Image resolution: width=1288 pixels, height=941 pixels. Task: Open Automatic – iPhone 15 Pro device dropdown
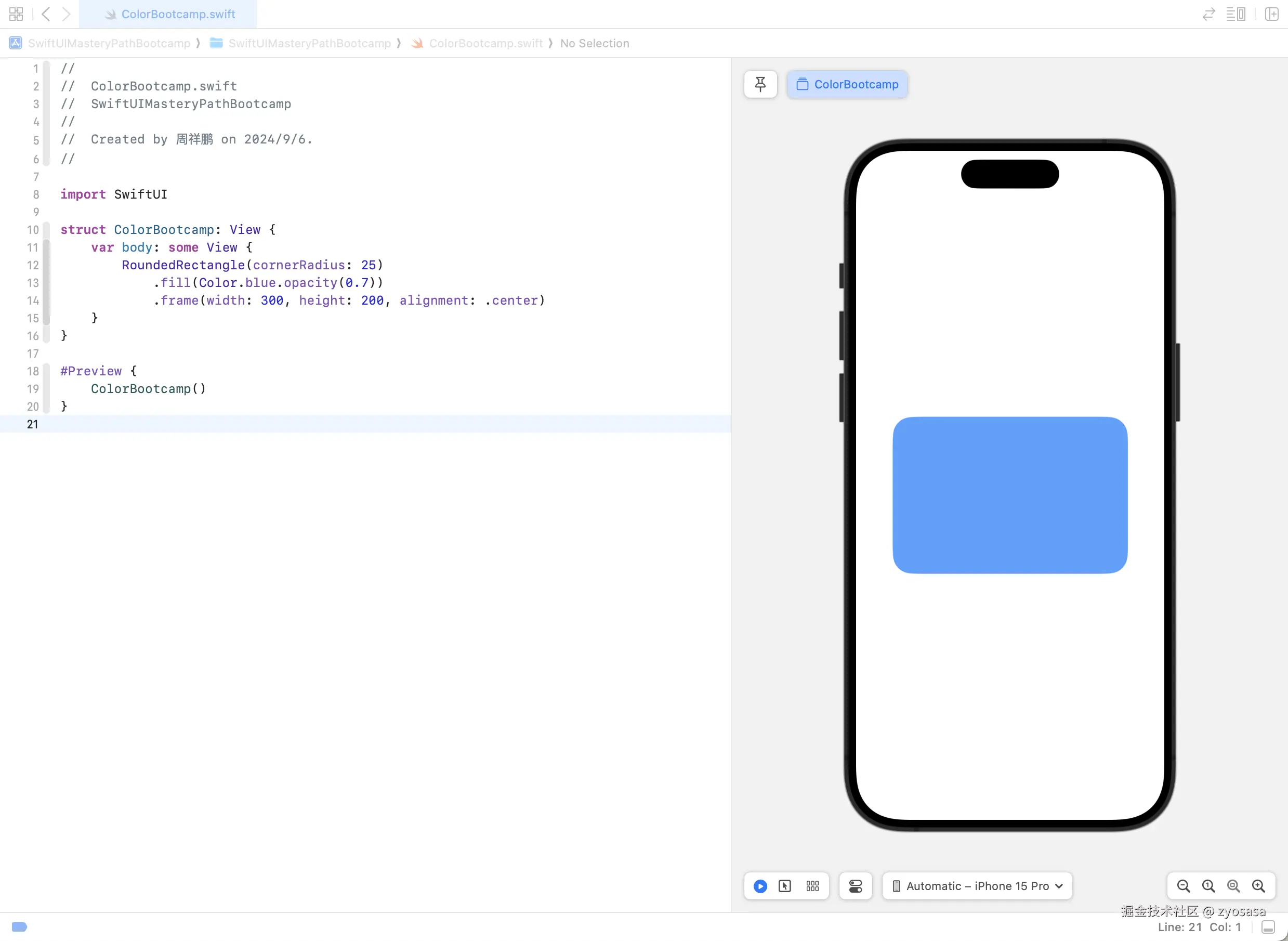pyautogui.click(x=977, y=886)
